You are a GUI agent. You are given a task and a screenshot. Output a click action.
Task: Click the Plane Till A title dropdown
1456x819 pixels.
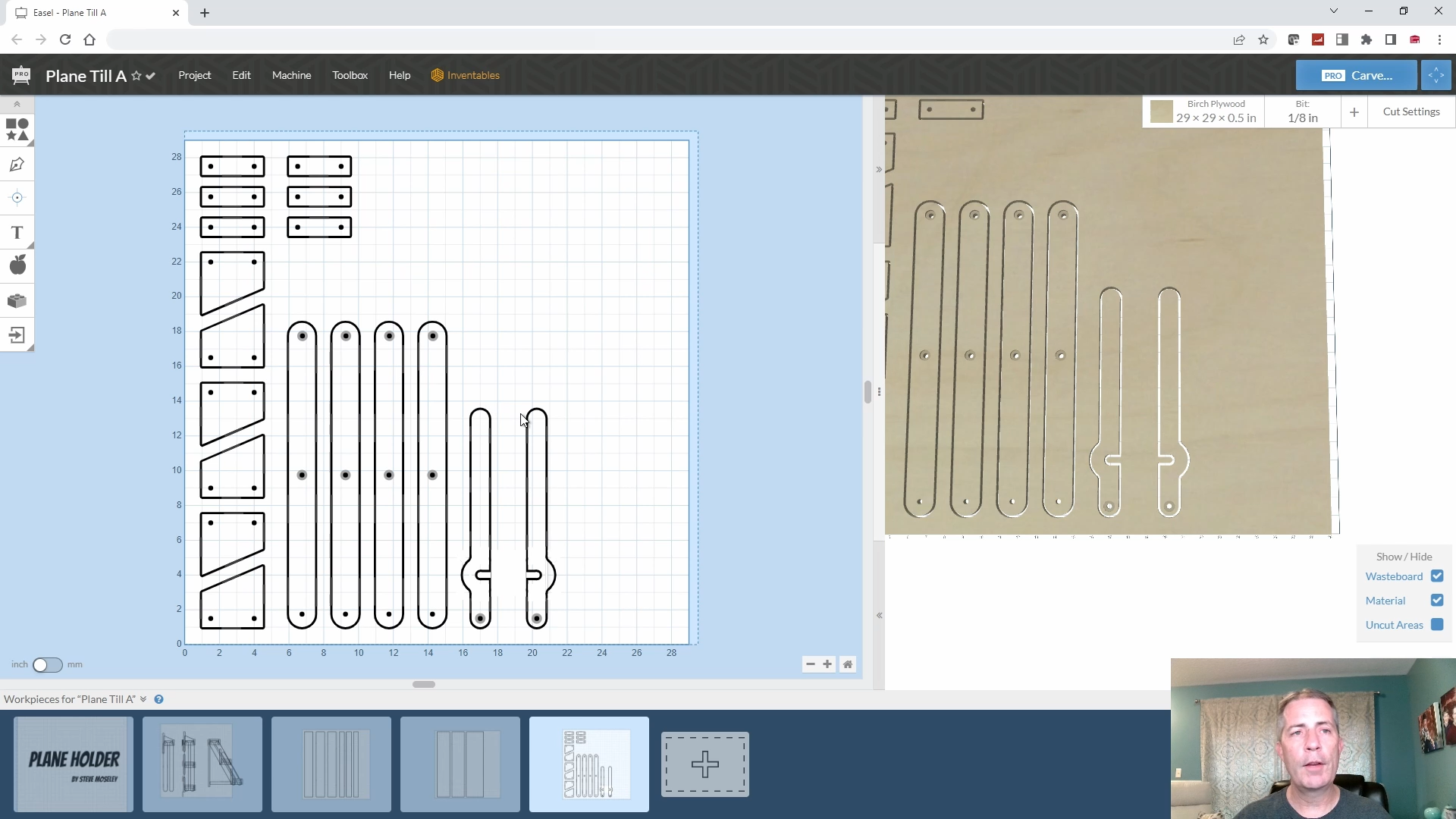pyautogui.click(x=150, y=75)
